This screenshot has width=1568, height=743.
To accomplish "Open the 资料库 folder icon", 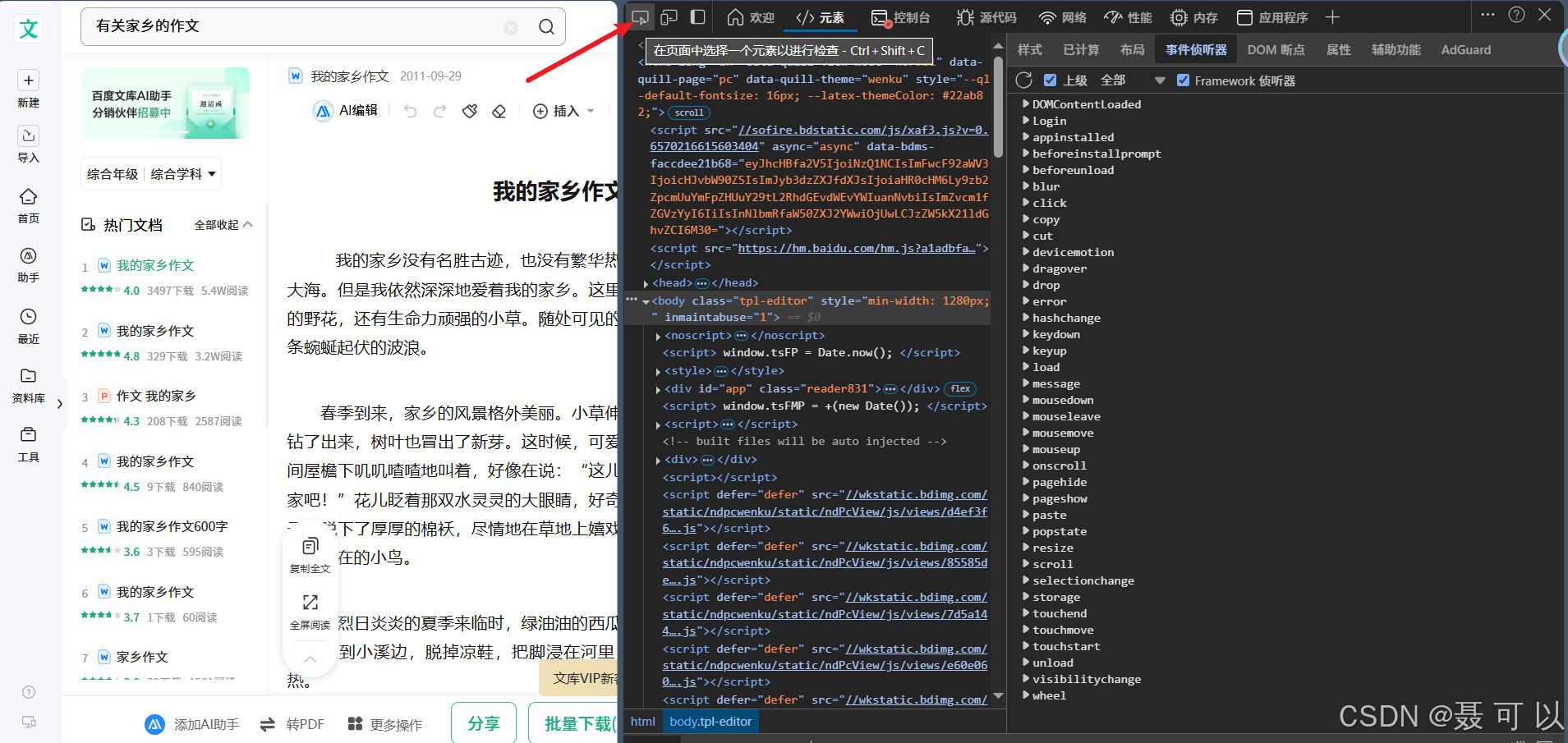I will pos(29,376).
